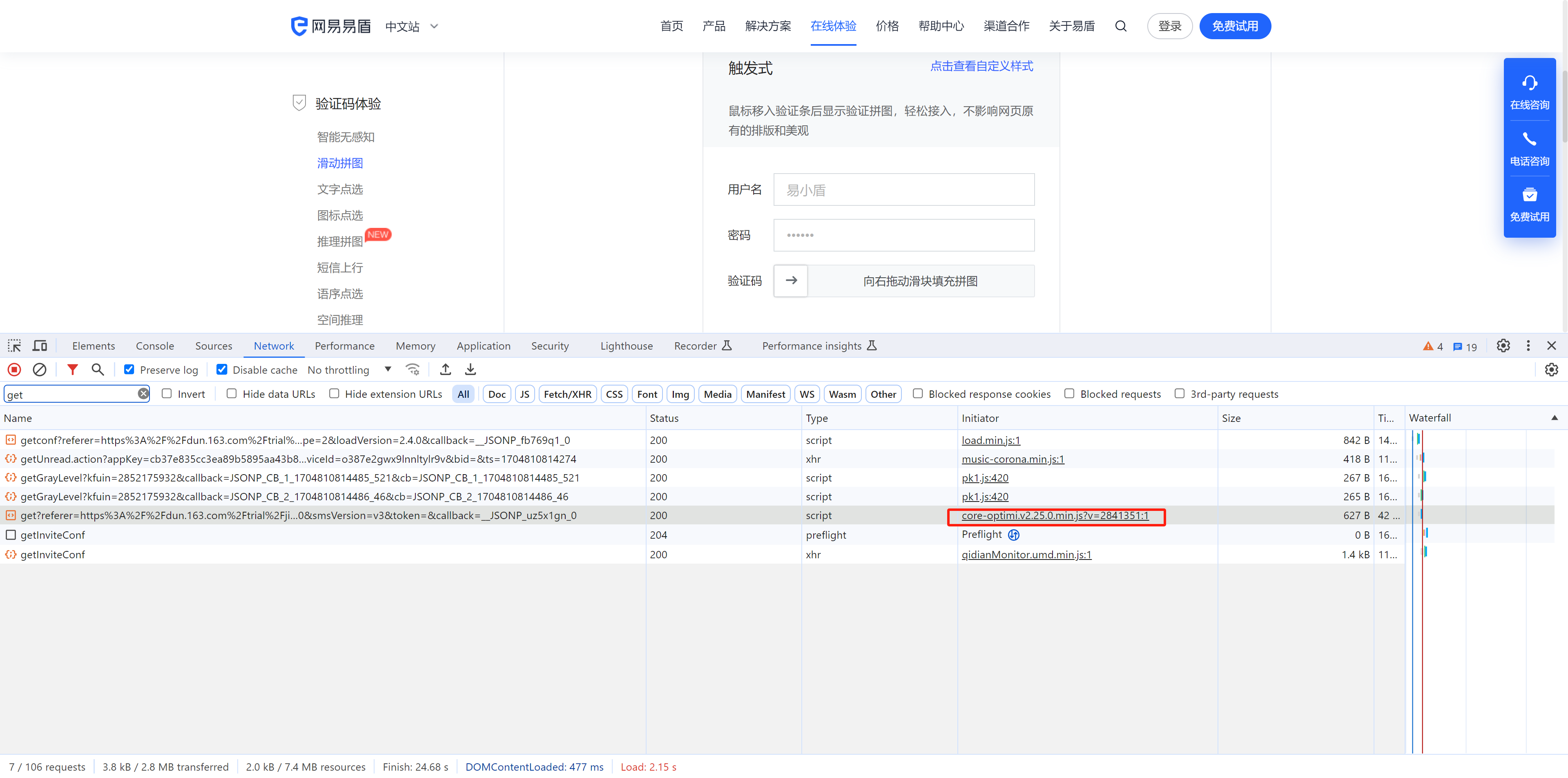Screen dimensions: 1568x778
Task: Open the Performance tab
Action: click(x=345, y=346)
